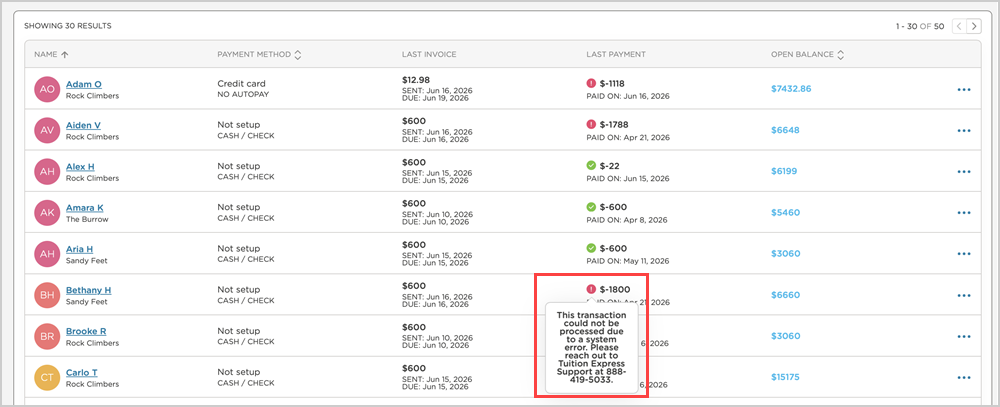Open the Adam O account link

(84, 84)
